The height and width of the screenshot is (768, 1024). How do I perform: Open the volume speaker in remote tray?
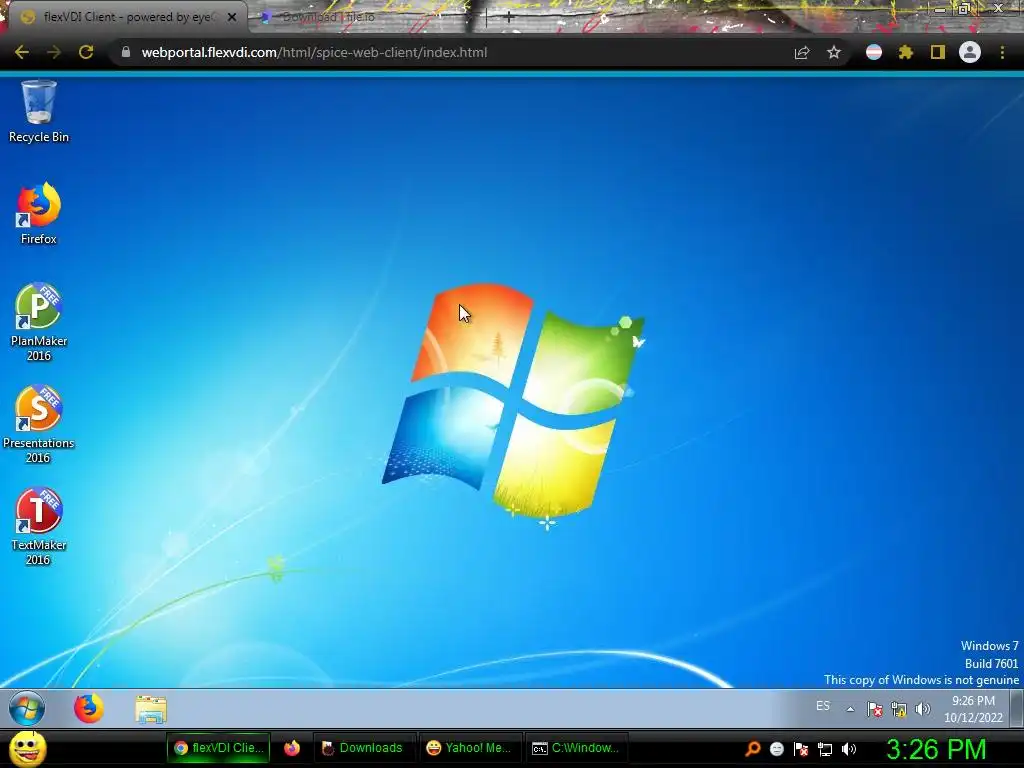[922, 709]
